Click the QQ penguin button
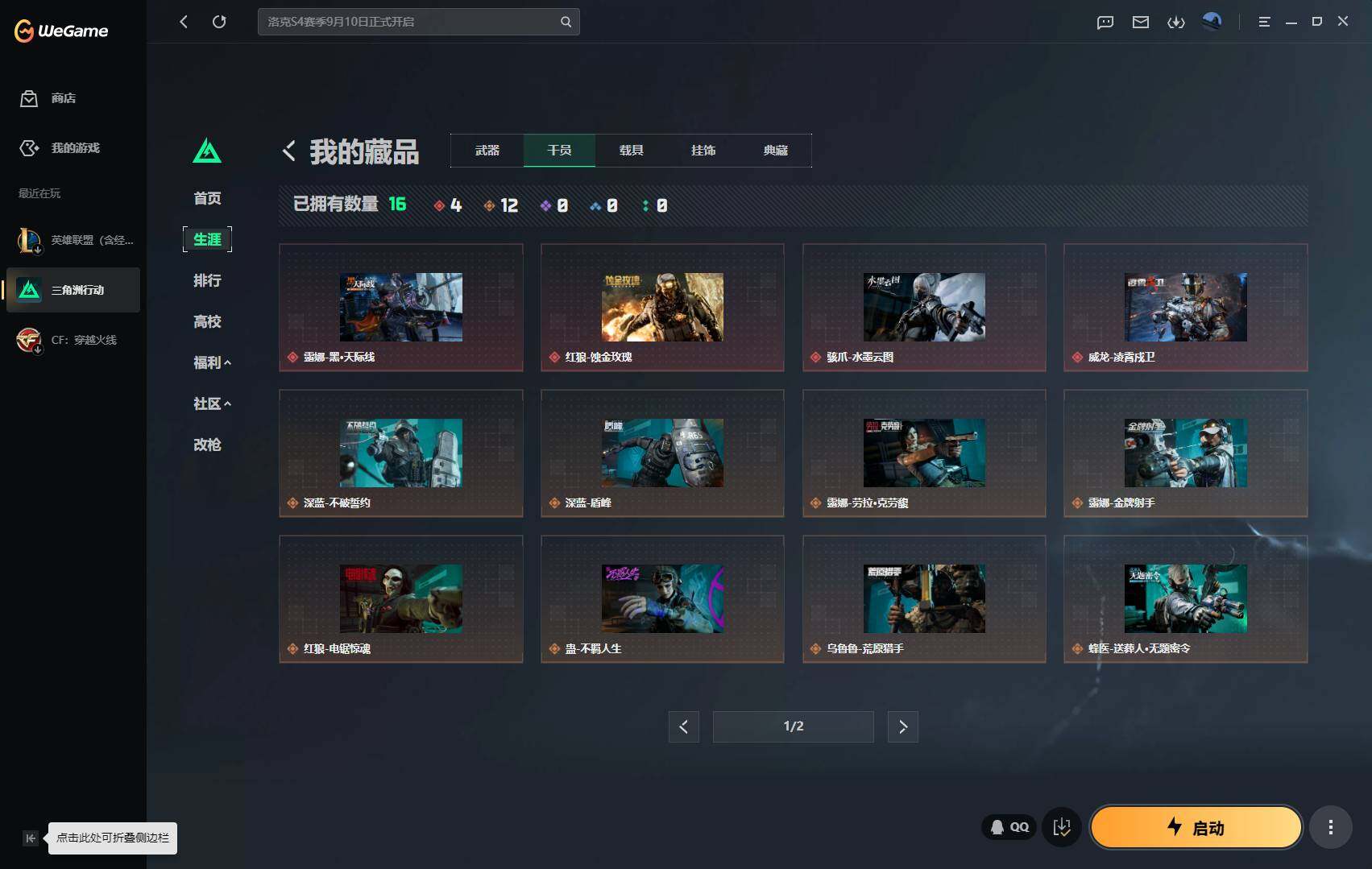 (x=1009, y=827)
